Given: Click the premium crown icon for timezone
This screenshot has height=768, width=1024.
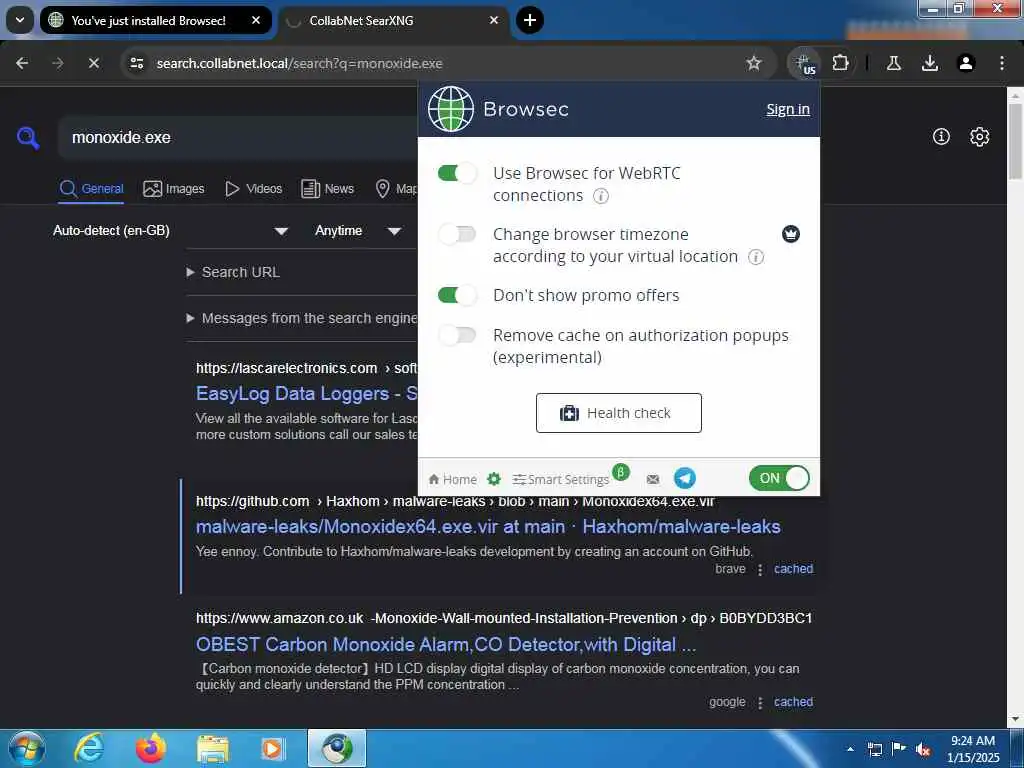Looking at the screenshot, I should pyautogui.click(x=791, y=234).
